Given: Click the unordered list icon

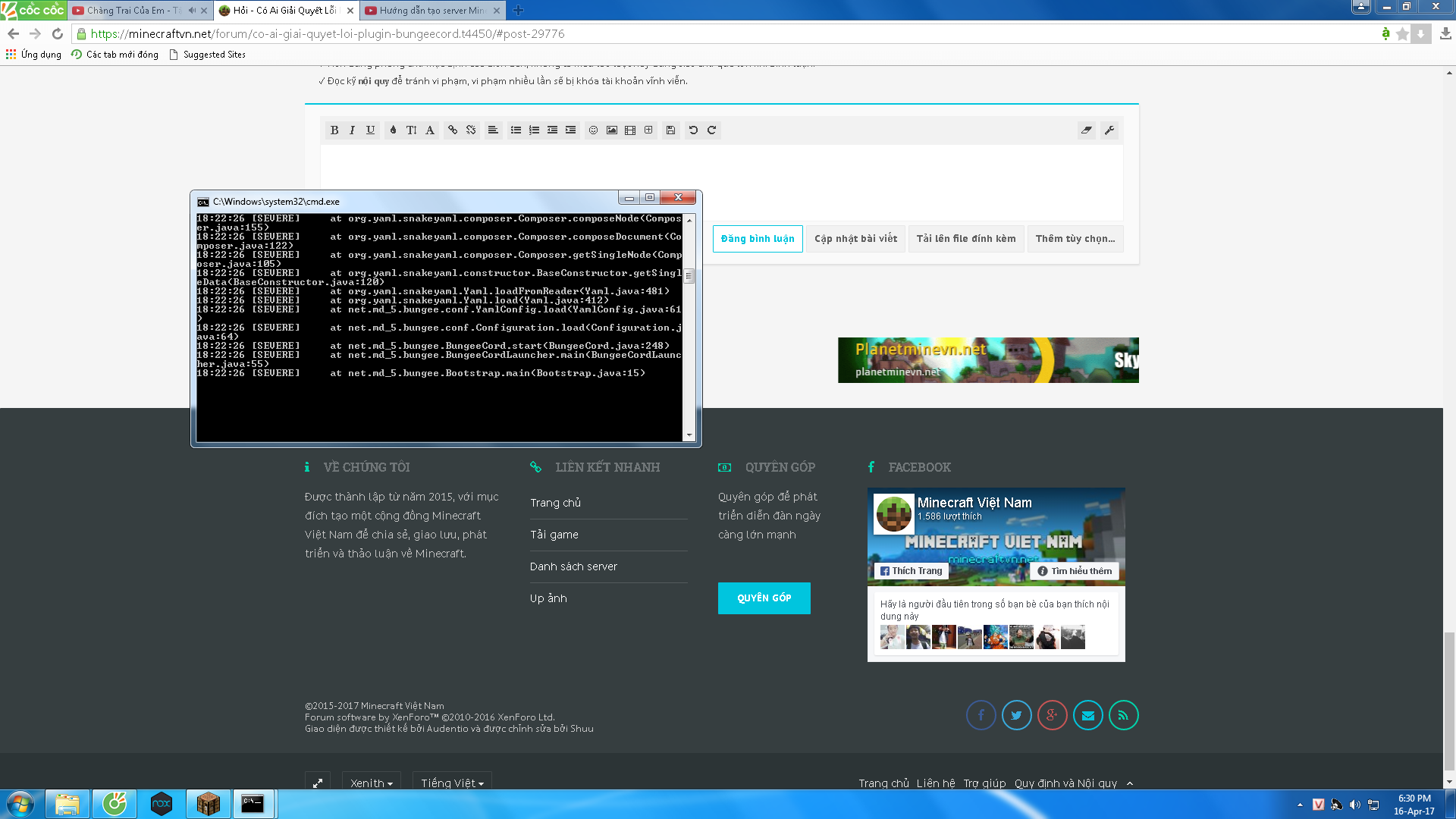Looking at the screenshot, I should tap(516, 130).
